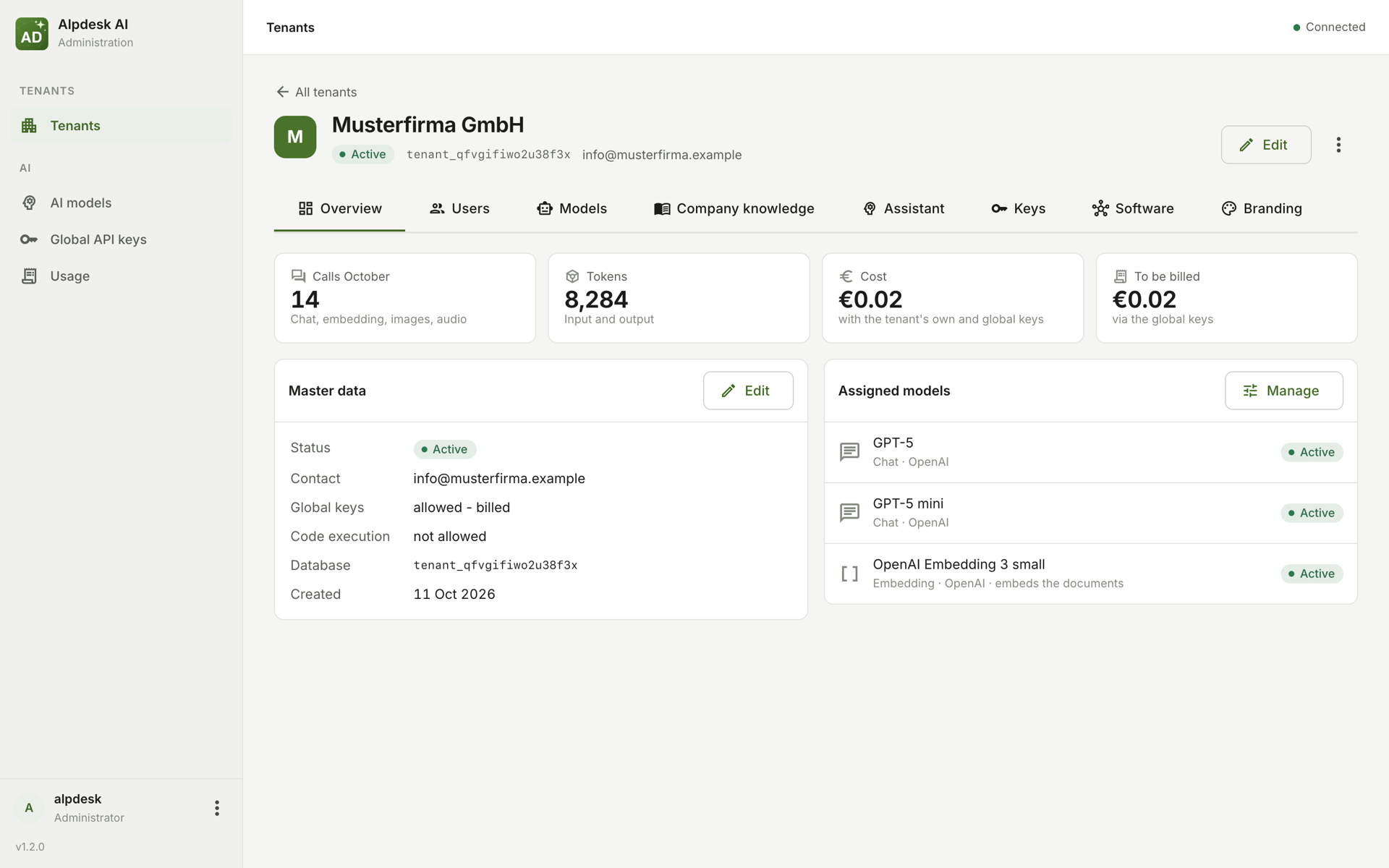Click the header Active status badge
1389x868 pixels.
click(x=362, y=154)
